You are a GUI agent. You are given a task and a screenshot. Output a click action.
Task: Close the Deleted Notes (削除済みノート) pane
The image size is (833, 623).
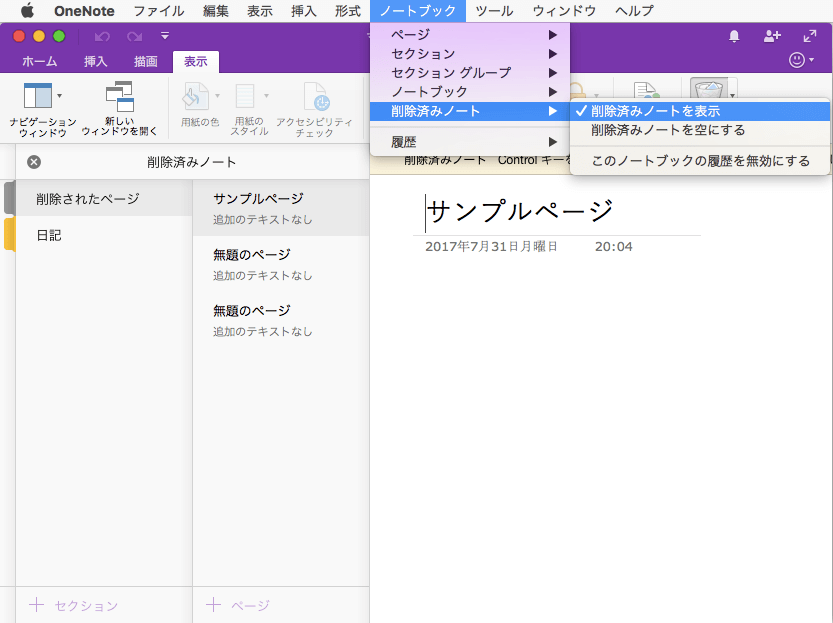34,162
